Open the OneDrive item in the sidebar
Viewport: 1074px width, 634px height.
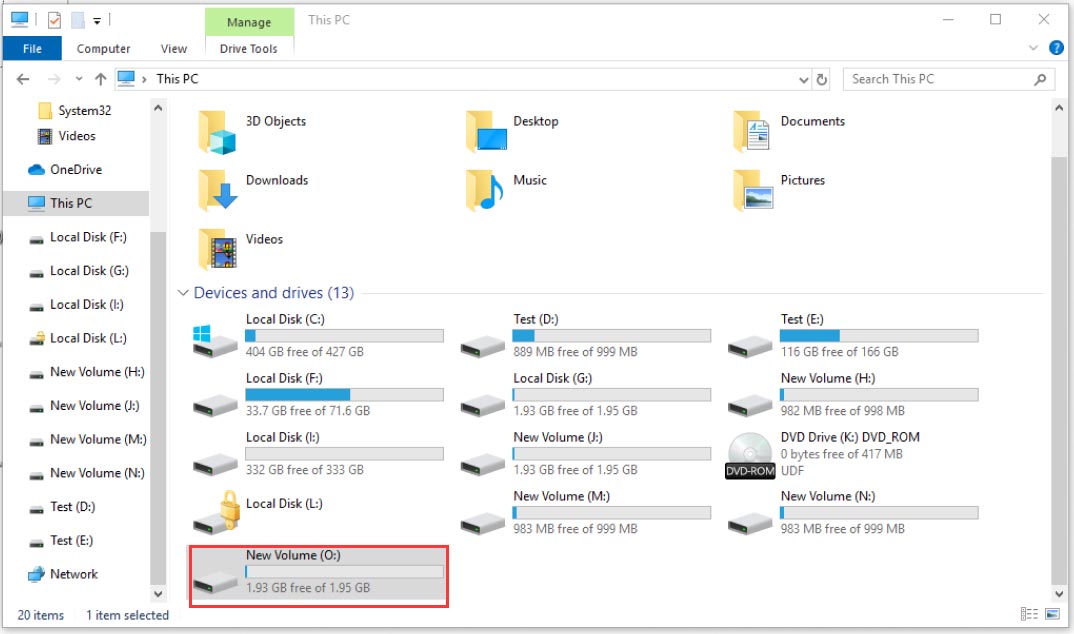[75, 169]
